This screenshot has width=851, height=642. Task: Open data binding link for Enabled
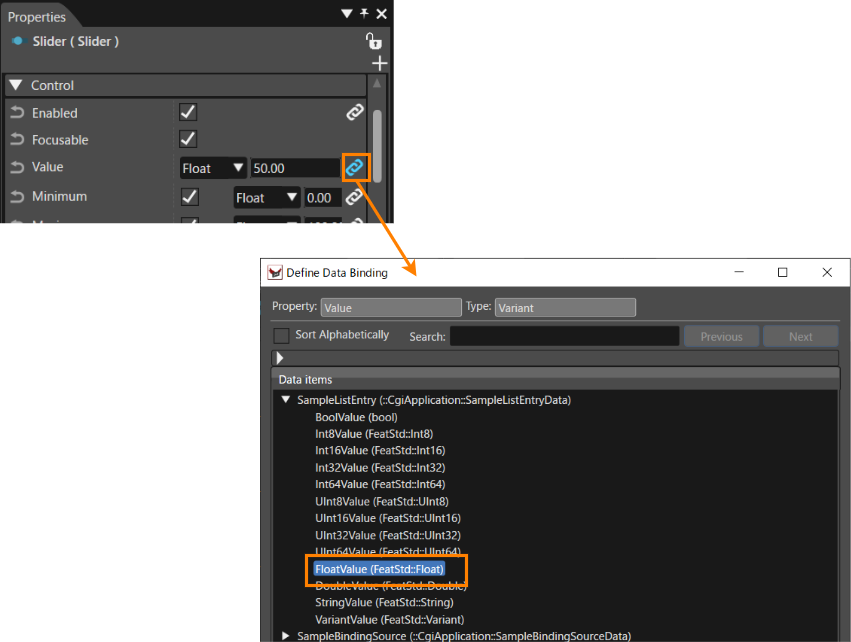355,112
